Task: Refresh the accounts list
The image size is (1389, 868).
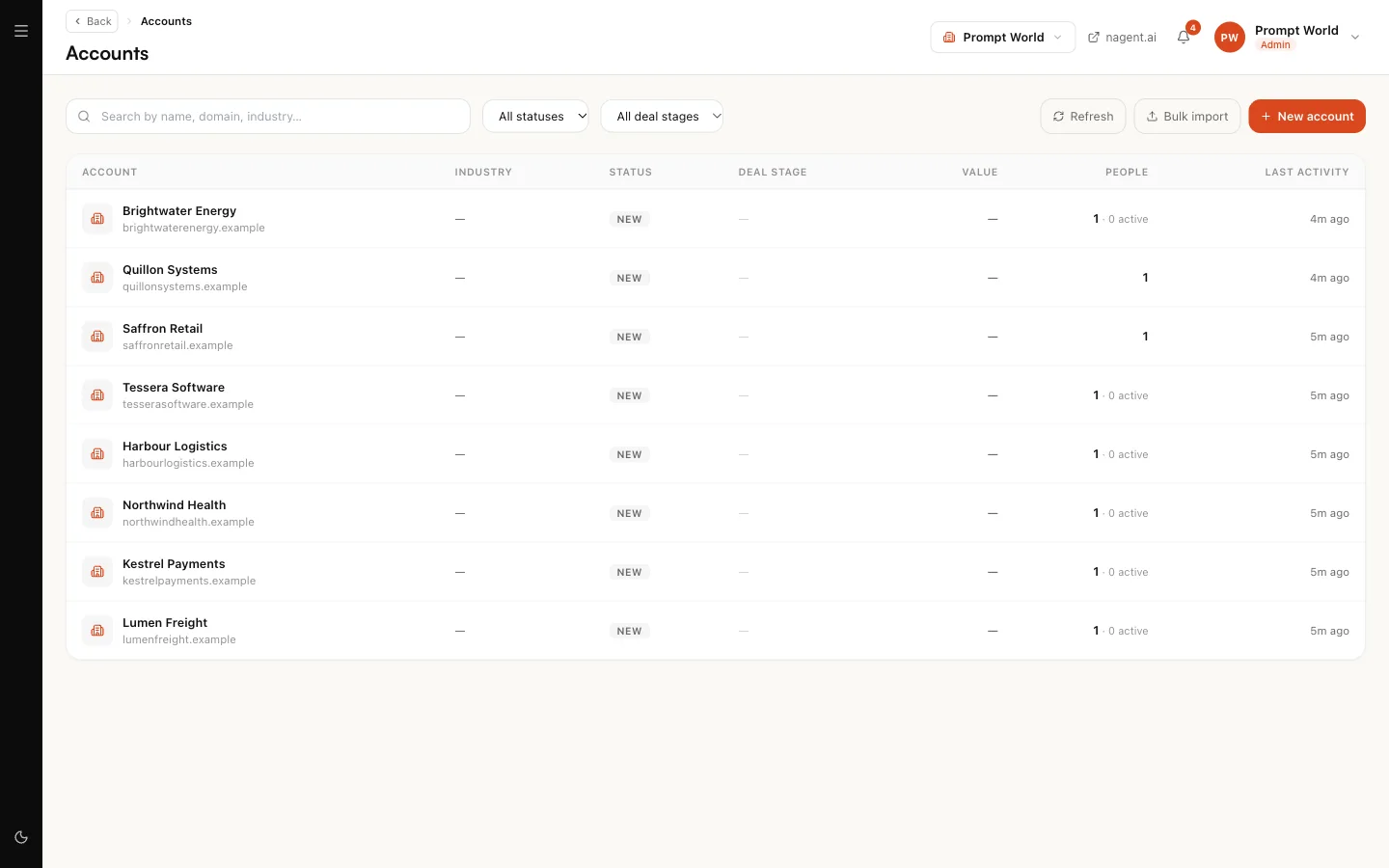Action: tap(1083, 117)
